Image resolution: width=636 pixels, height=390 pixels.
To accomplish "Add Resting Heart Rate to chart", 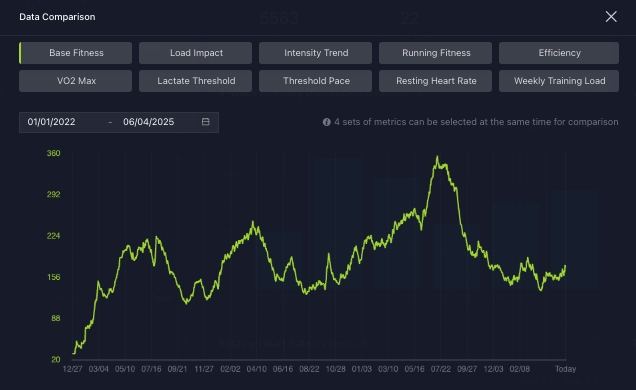I will 436,81.
